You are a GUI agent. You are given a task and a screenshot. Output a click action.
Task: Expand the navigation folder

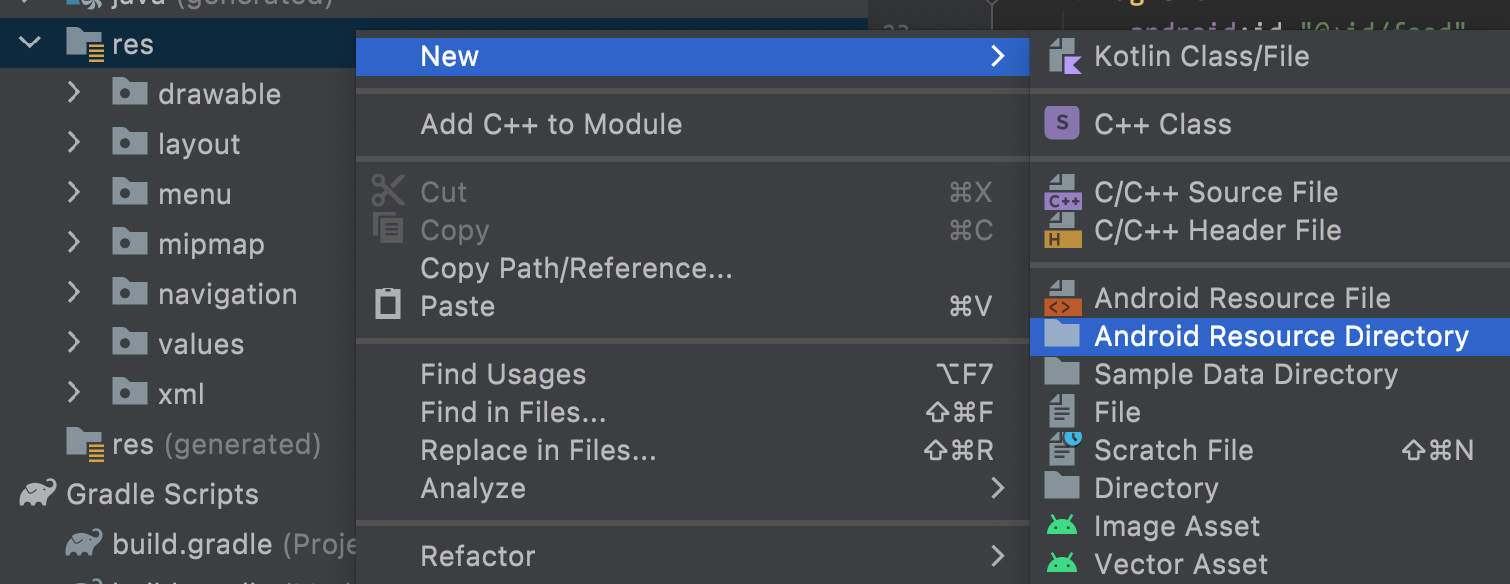(73, 293)
